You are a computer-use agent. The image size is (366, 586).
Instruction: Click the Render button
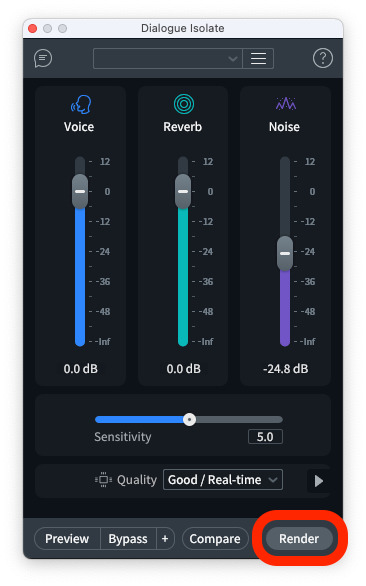299,539
